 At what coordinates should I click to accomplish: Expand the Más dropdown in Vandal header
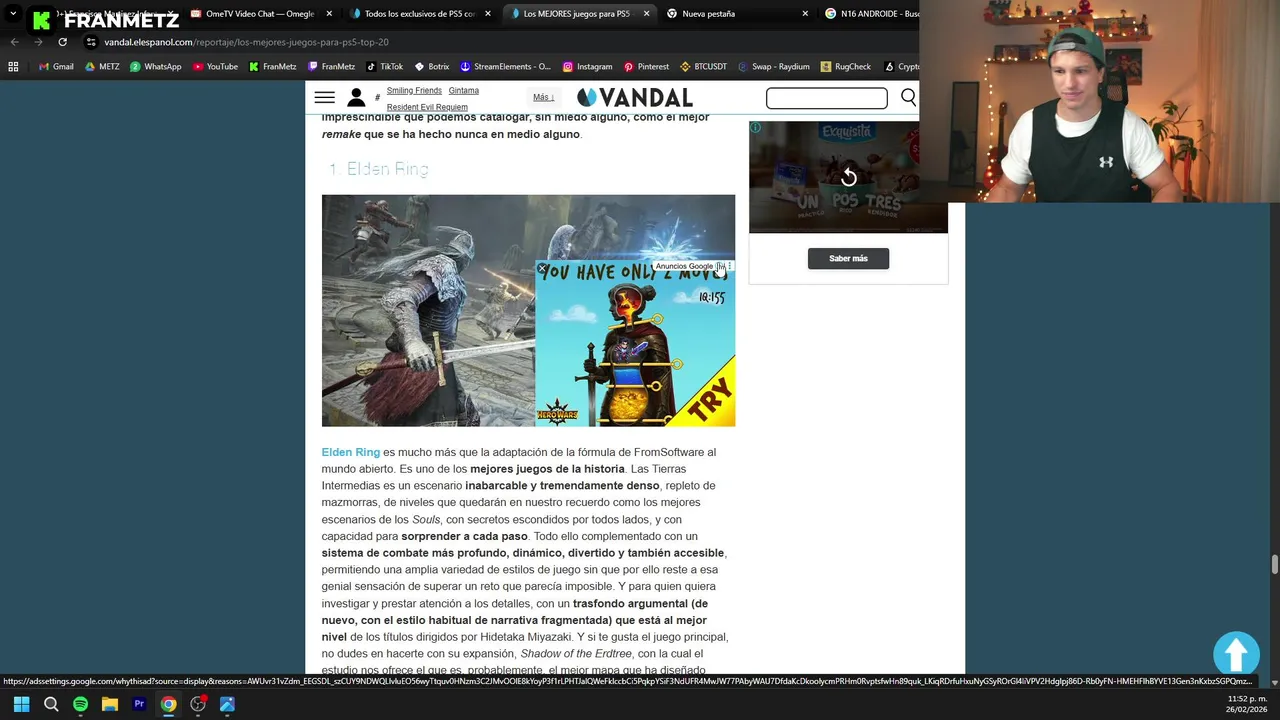click(543, 97)
